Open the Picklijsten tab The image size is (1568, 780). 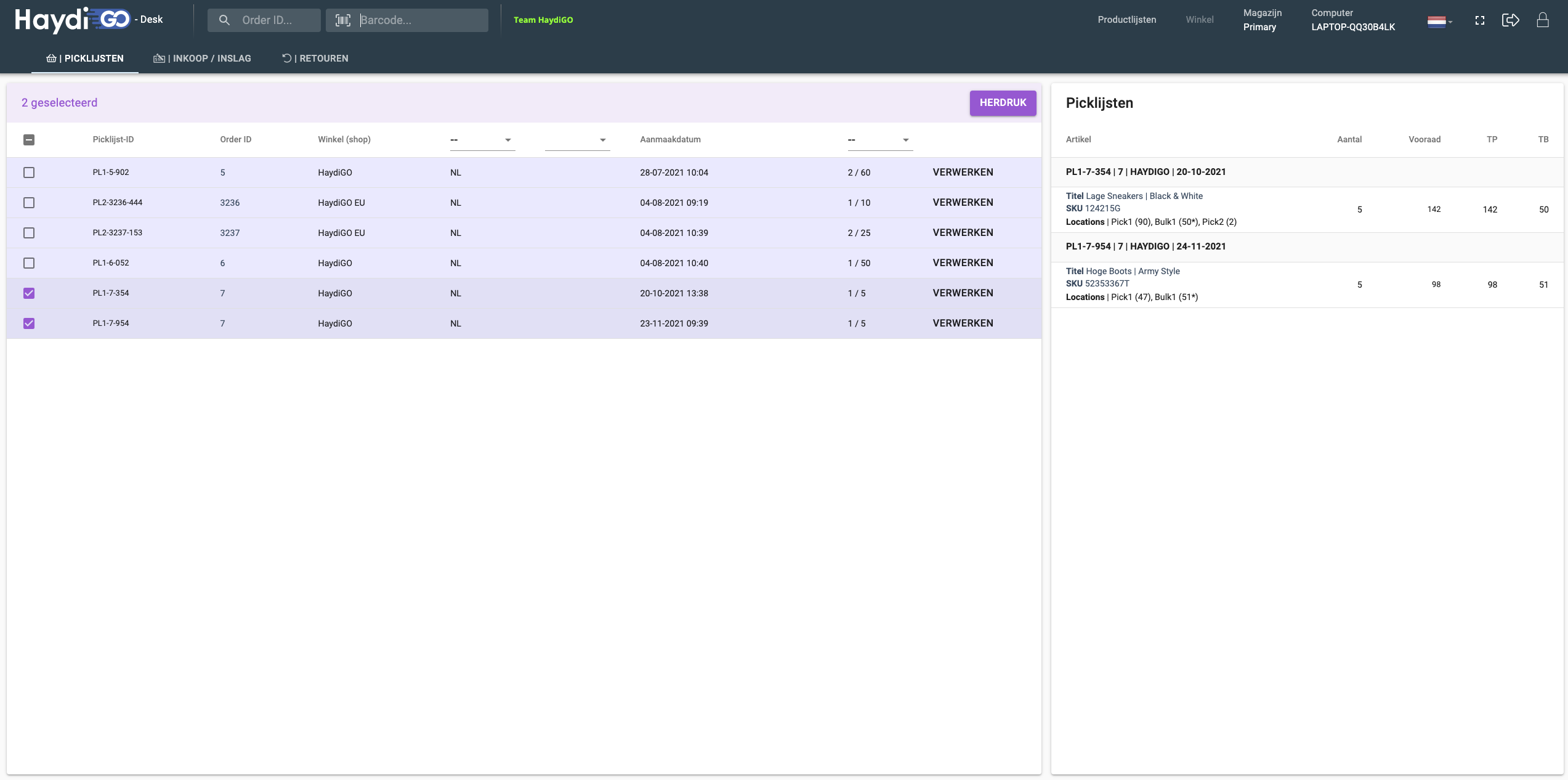point(85,59)
